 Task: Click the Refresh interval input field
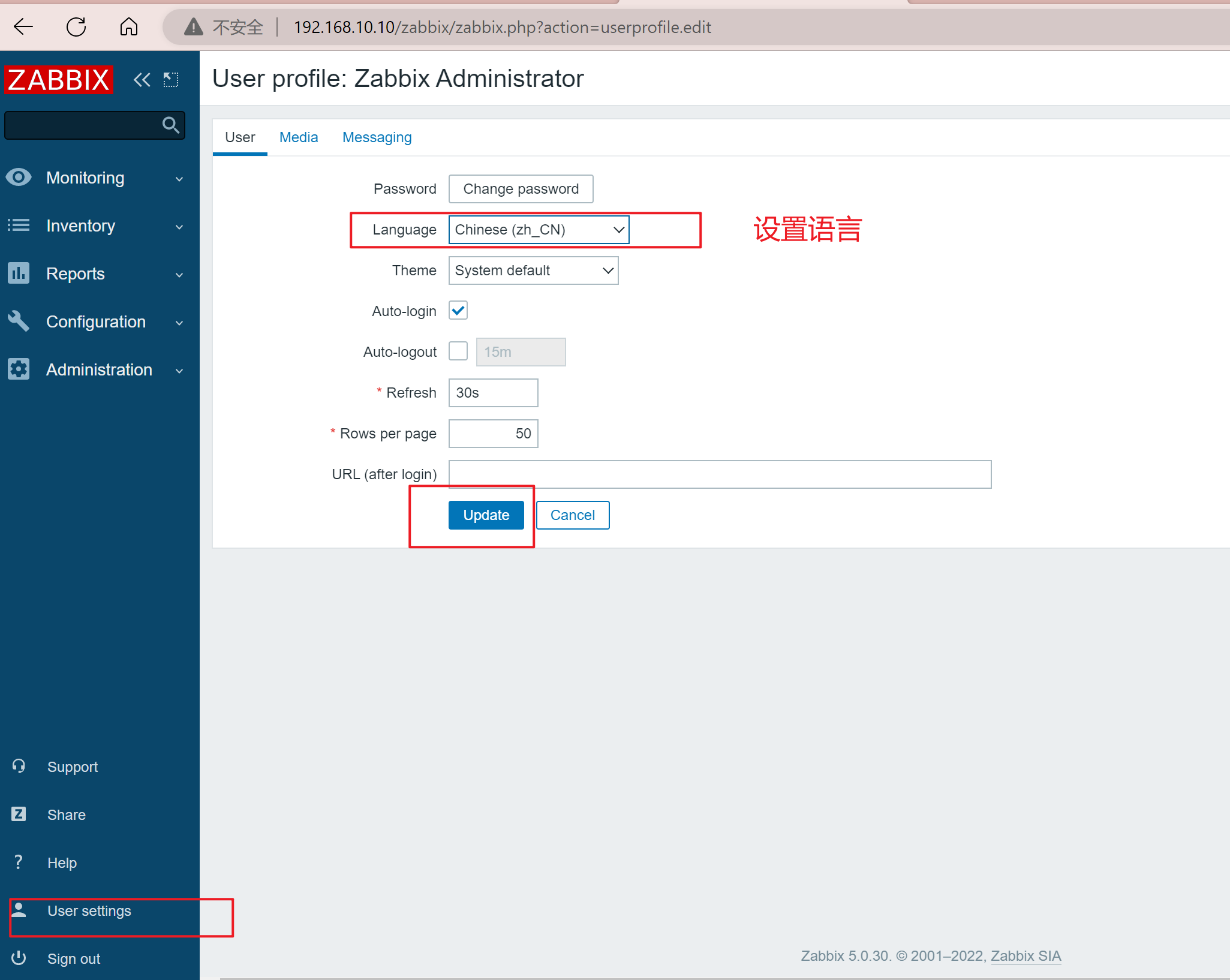pyautogui.click(x=493, y=393)
